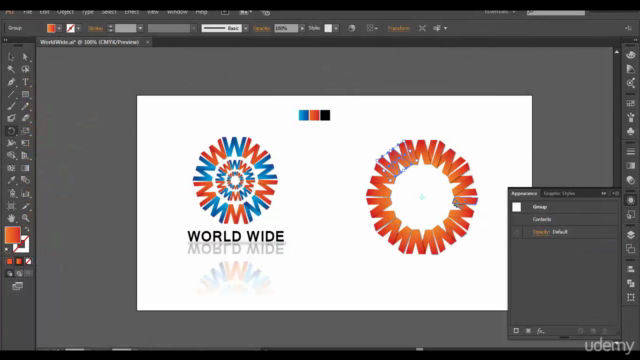Swap fill and stroke colors
The height and width of the screenshot is (360, 640).
27,229
